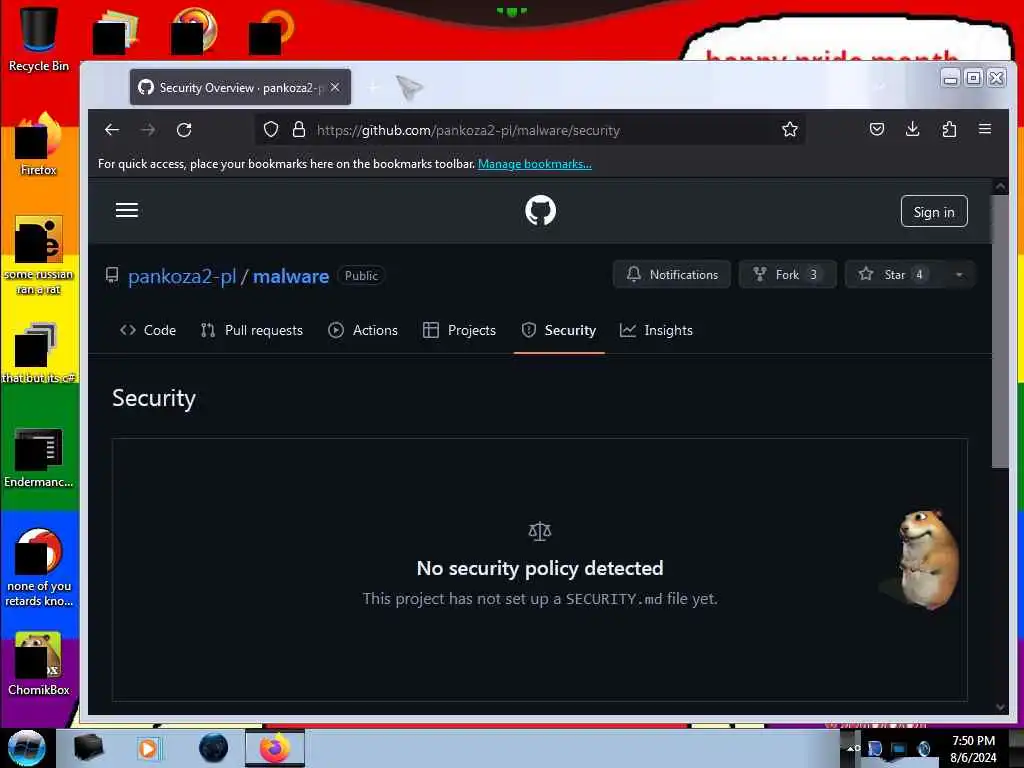The image size is (1024, 768).
Task: Click Firefox in the taskbar
Action: tap(275, 748)
